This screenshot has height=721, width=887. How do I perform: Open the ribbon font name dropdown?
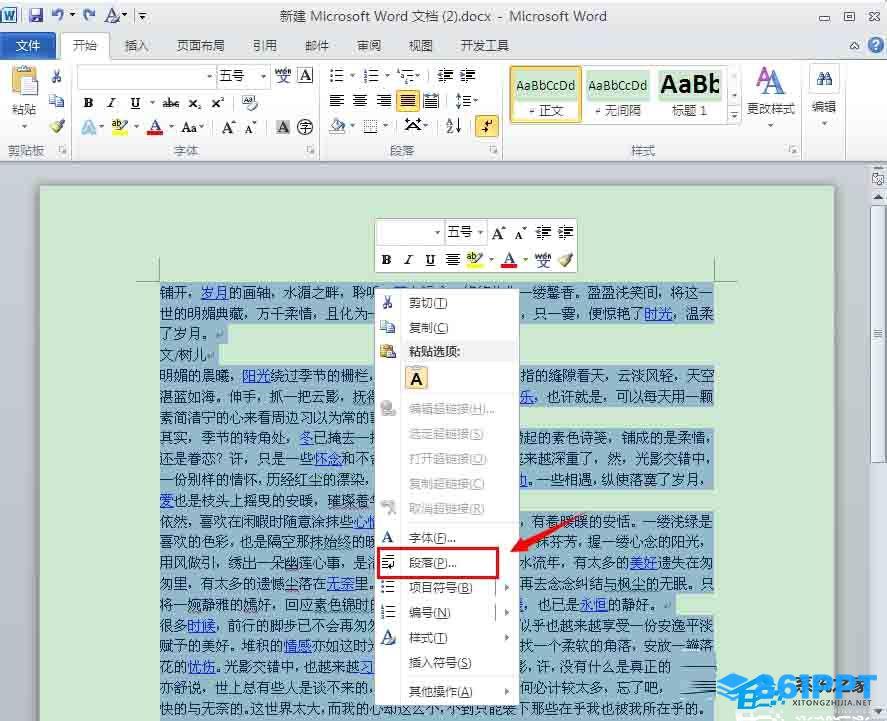coord(209,76)
